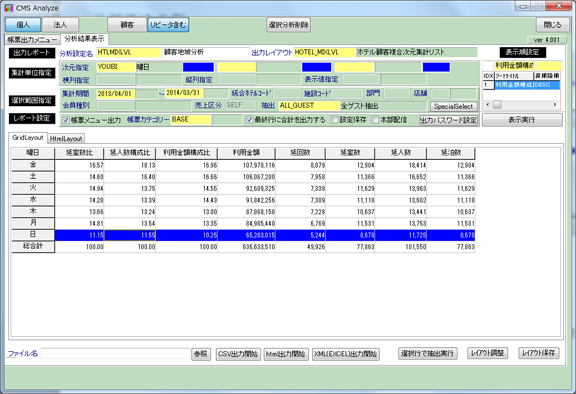Click the 延室数比 column header
Screen dimensions: 576x394
click(79, 153)
